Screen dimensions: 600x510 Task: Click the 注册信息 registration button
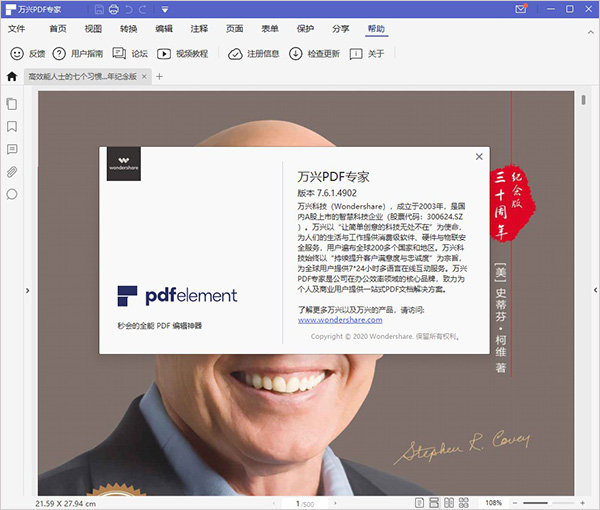point(253,54)
